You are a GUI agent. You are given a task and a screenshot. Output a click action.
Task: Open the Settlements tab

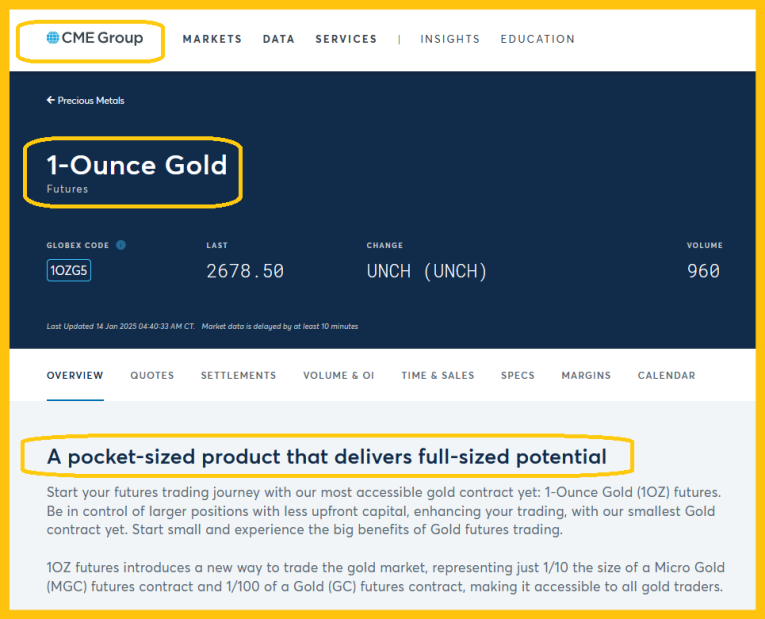coord(238,376)
